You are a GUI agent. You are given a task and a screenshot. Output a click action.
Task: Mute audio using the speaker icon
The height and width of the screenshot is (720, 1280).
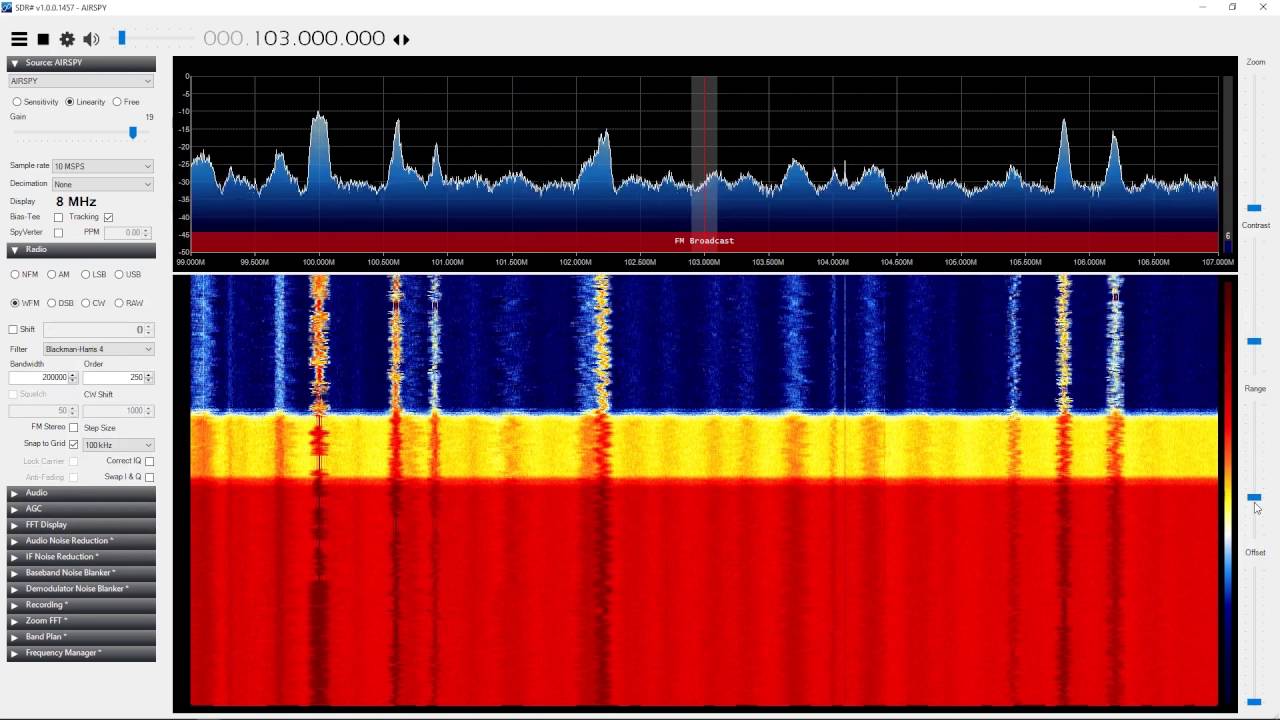pos(91,39)
